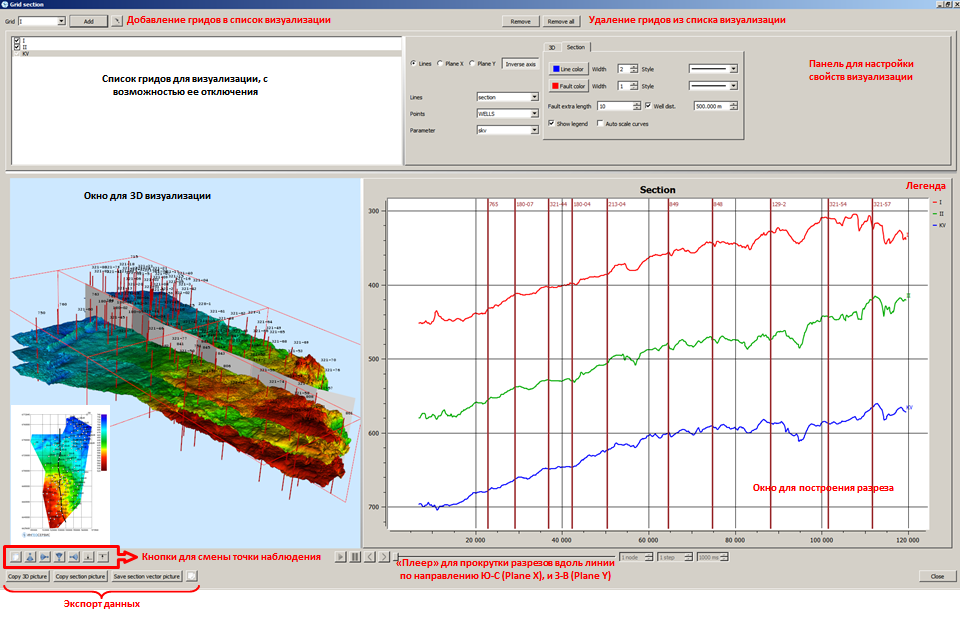960x617 pixels.
Task: Switch to the 3D tab
Action: (552, 47)
